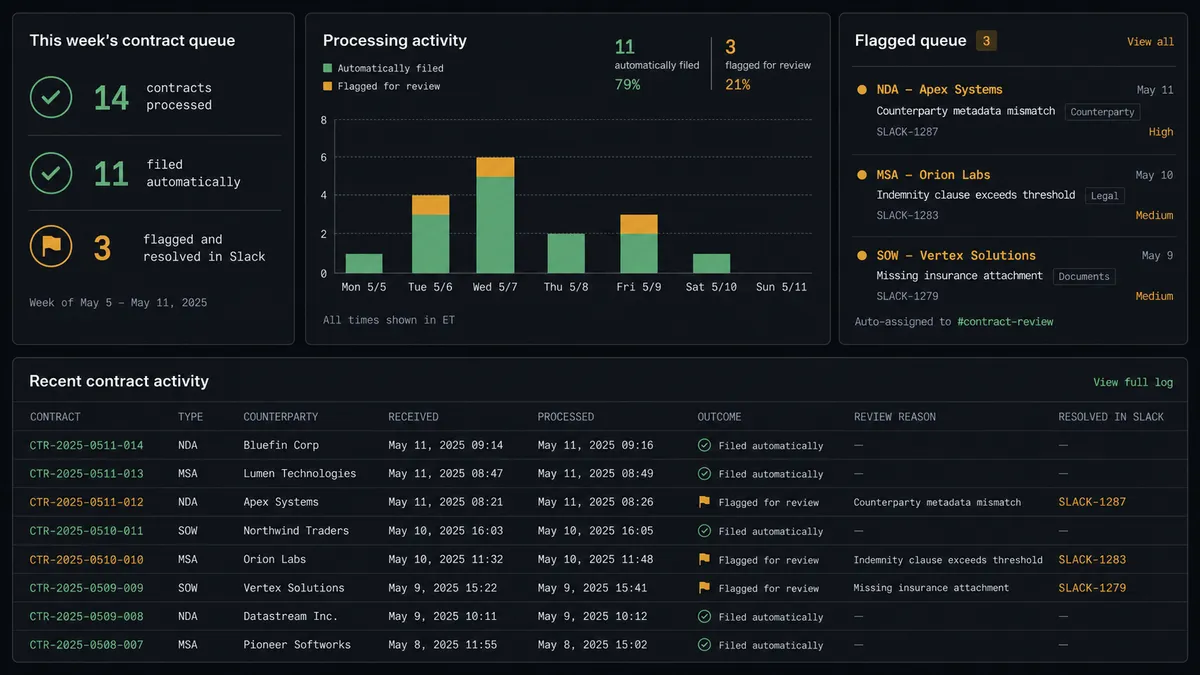
Task: Click the flag icon in the Apex Systems table row
Action: tap(704, 502)
